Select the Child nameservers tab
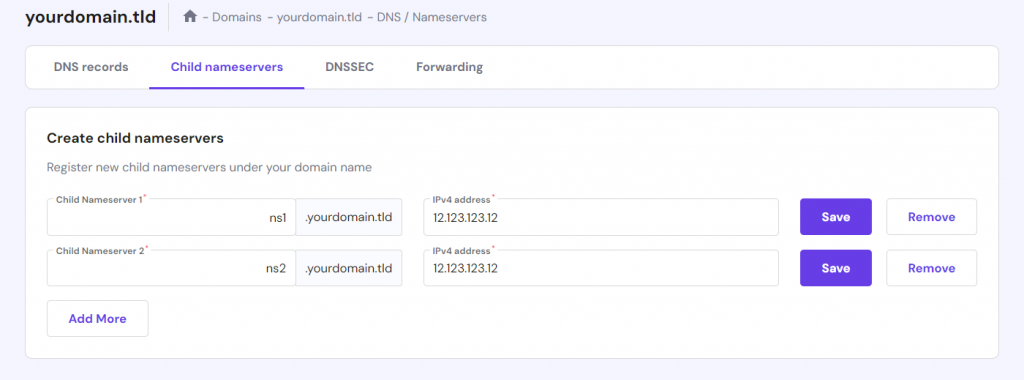The width and height of the screenshot is (1024, 380). coord(227,67)
